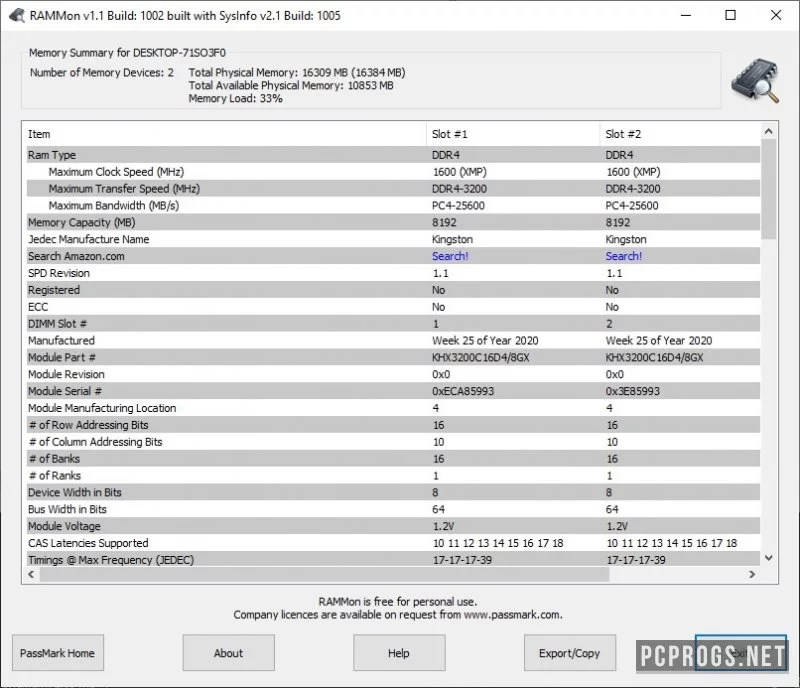Select Timings @ Max Frequency (JEDEC) row
Image resolution: width=800 pixels, height=688 pixels.
point(393,559)
